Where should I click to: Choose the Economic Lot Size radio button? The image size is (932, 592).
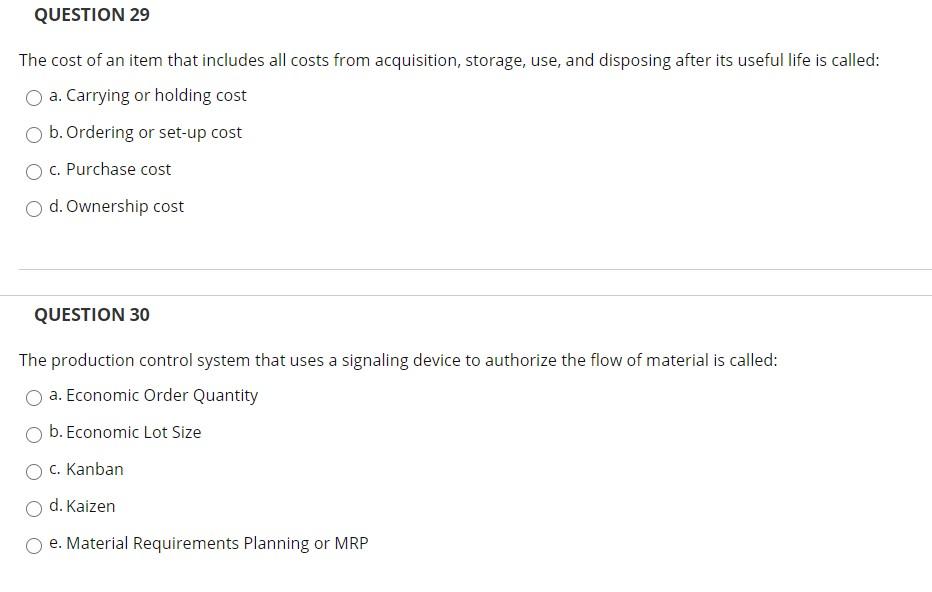[x=34, y=434]
